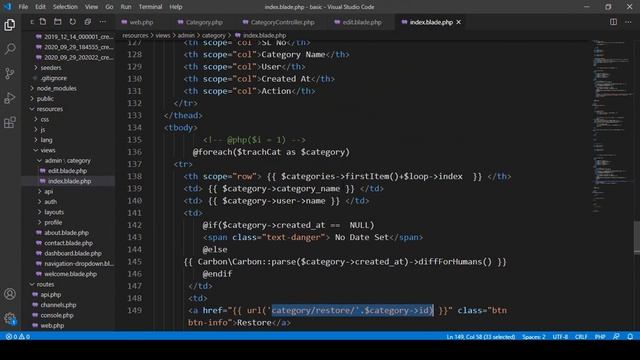
Task: Collapse the resources folder
Action: tap(50, 109)
